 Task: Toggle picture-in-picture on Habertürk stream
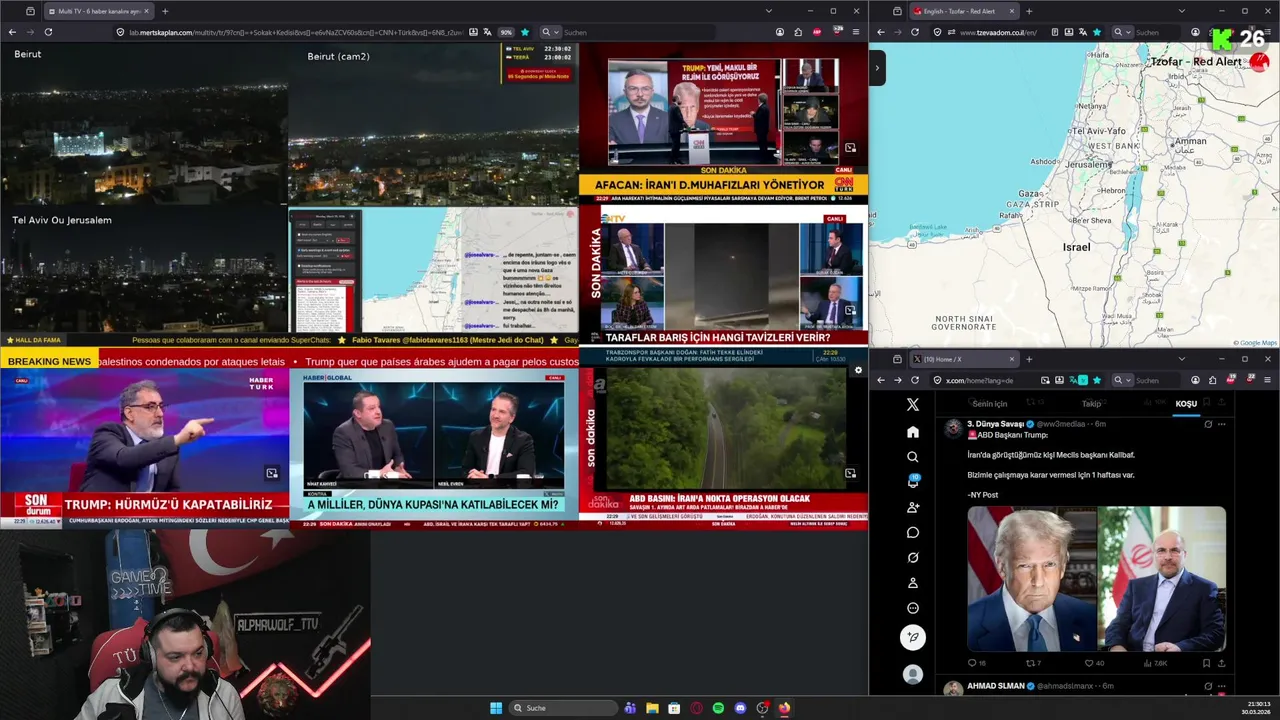[271, 473]
